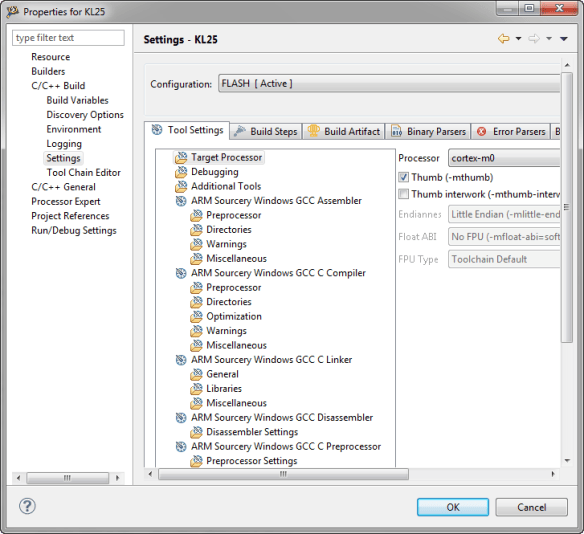Enable the Thumb interwork checkbox
The image size is (584, 534).
pyautogui.click(x=404, y=194)
